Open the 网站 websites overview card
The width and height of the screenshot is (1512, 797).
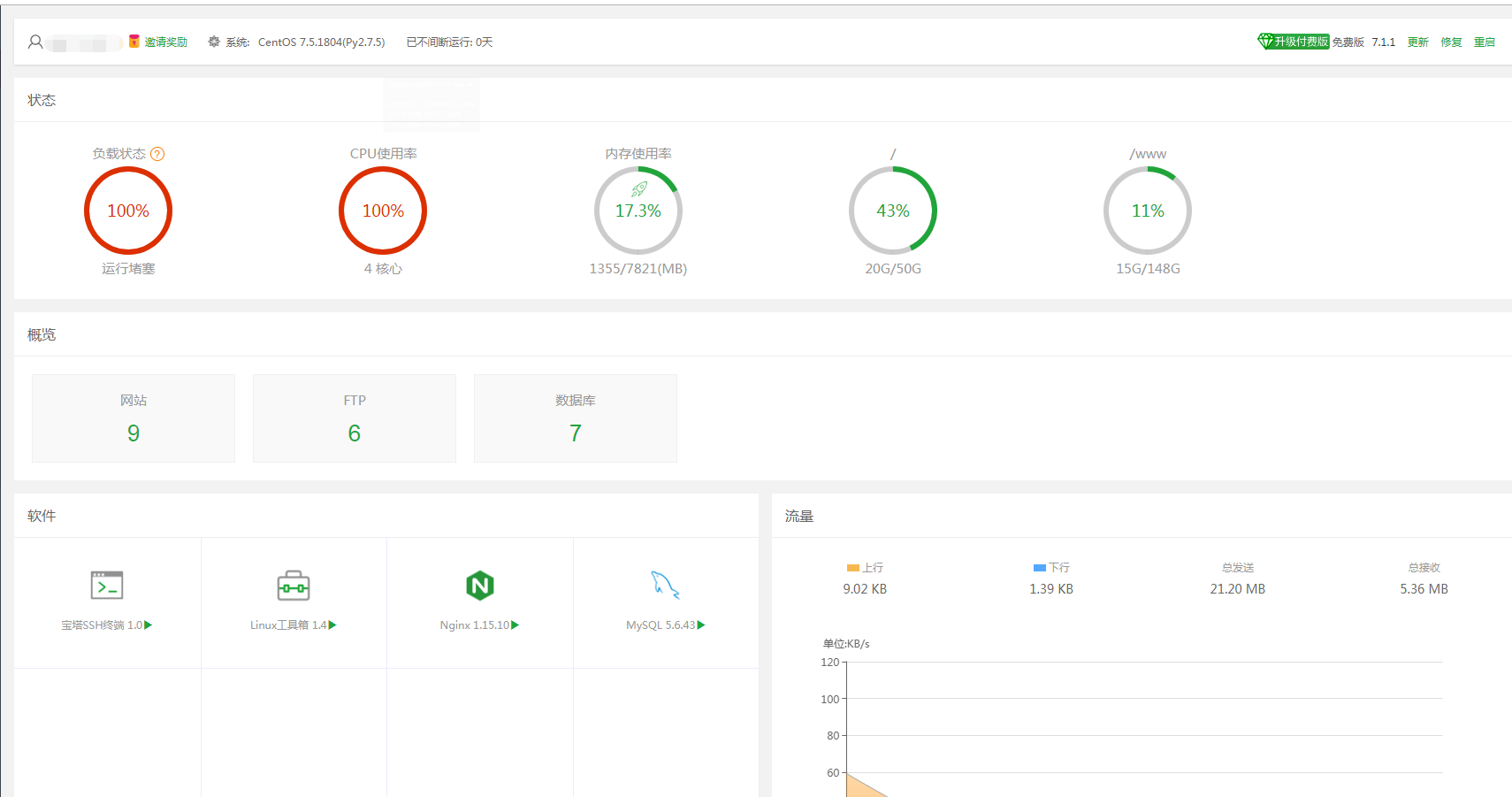coord(134,418)
